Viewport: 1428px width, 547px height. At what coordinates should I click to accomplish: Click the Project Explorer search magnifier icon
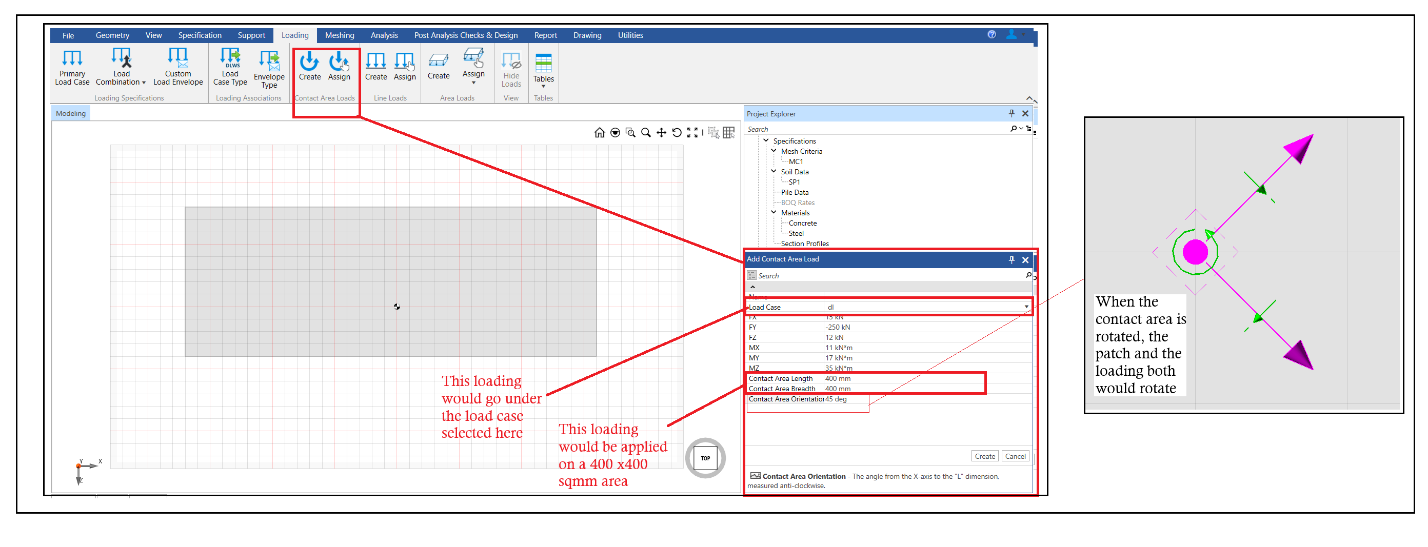point(1013,129)
